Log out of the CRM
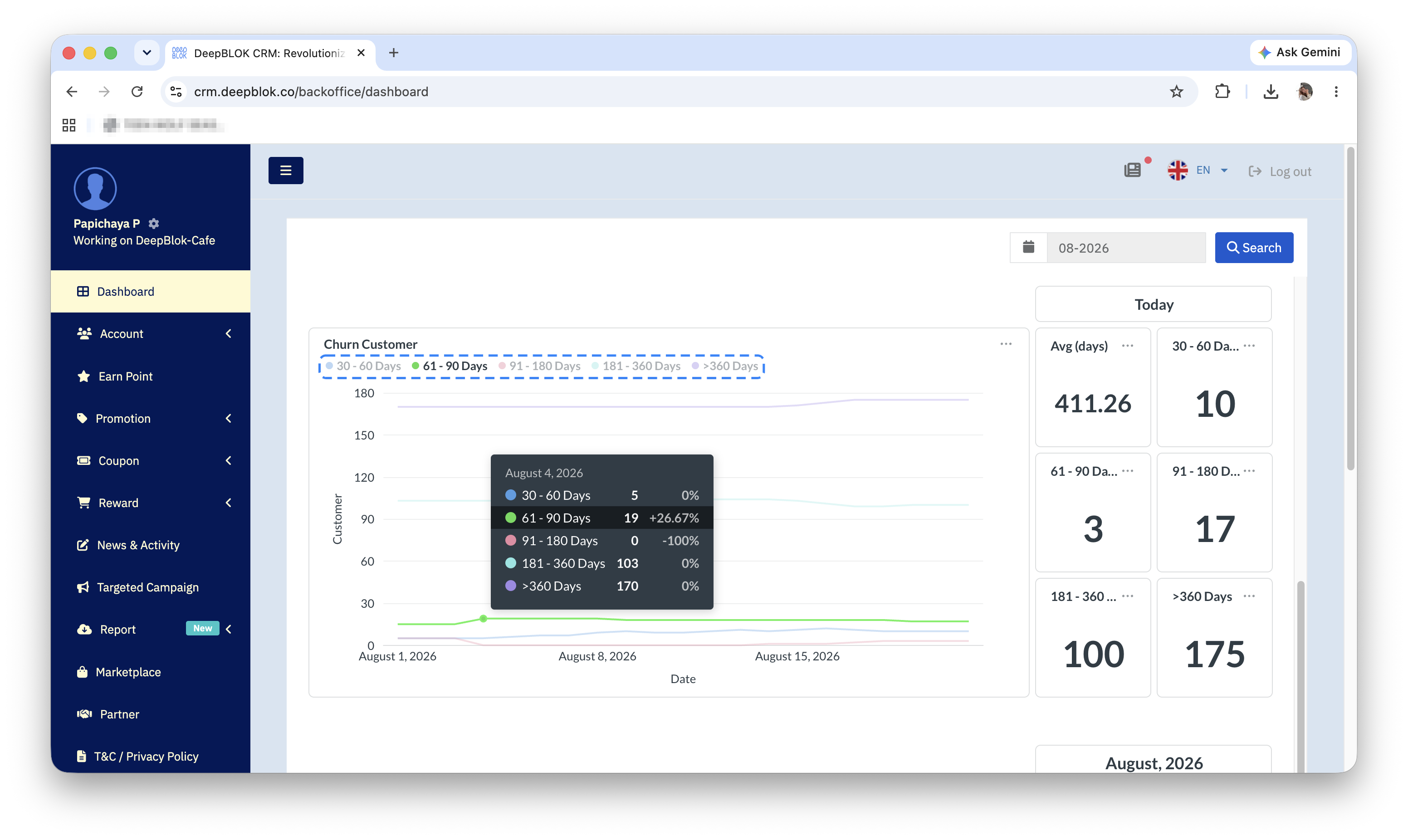The width and height of the screenshot is (1408, 840). point(1280,171)
